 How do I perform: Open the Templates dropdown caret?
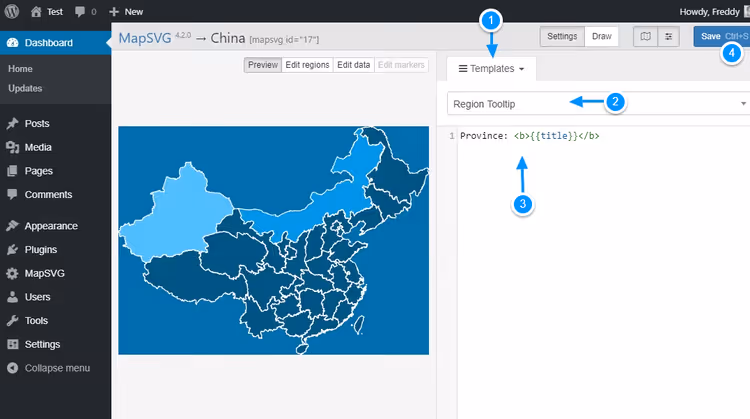pos(521,69)
